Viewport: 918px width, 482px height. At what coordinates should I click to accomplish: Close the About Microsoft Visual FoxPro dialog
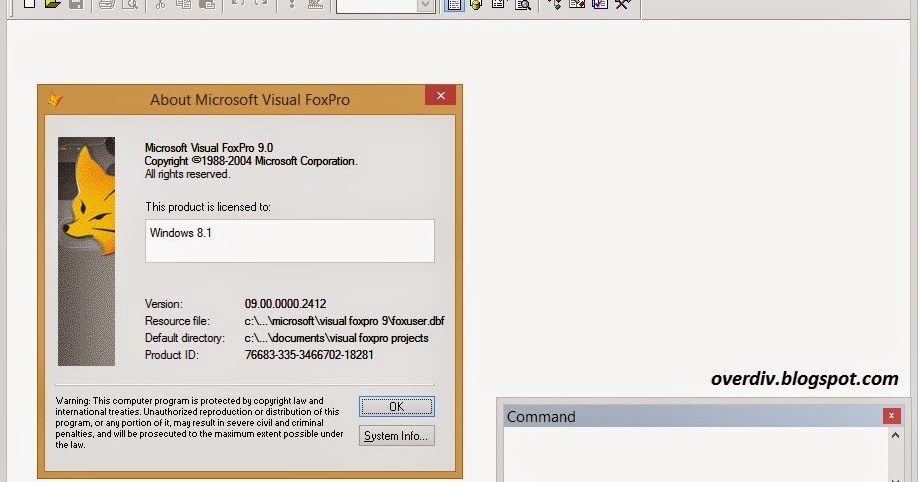point(441,95)
